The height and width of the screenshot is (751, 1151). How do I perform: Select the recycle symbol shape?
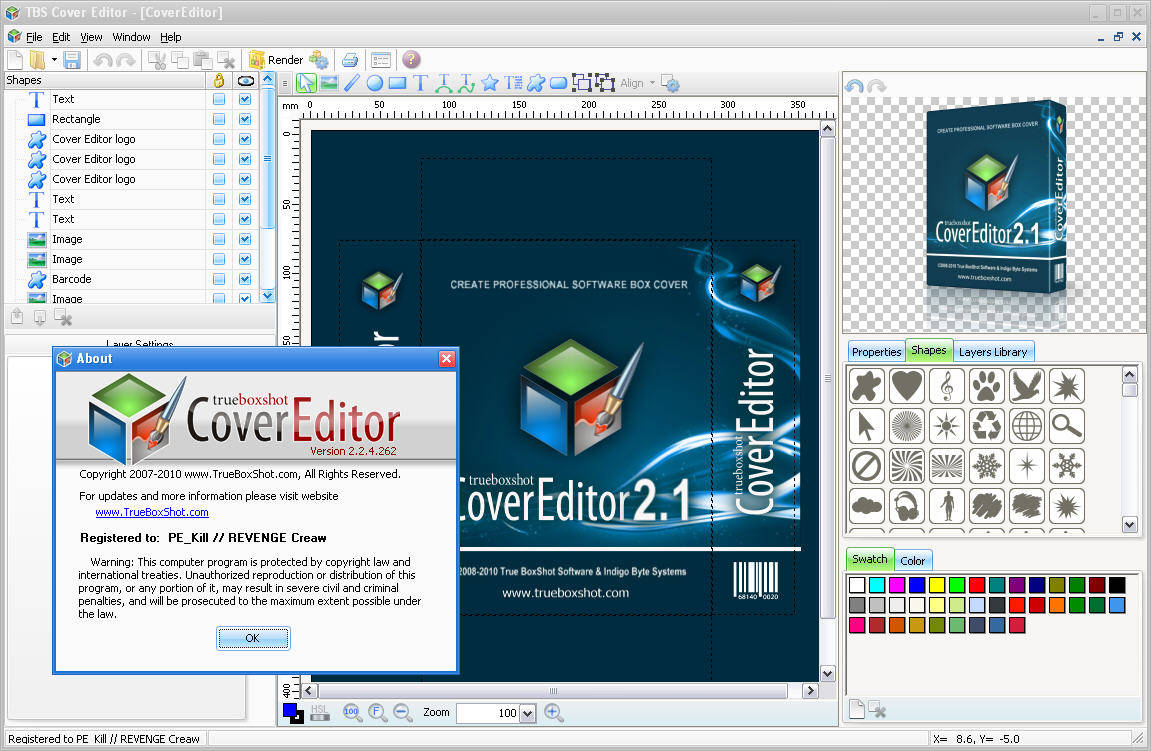point(987,425)
